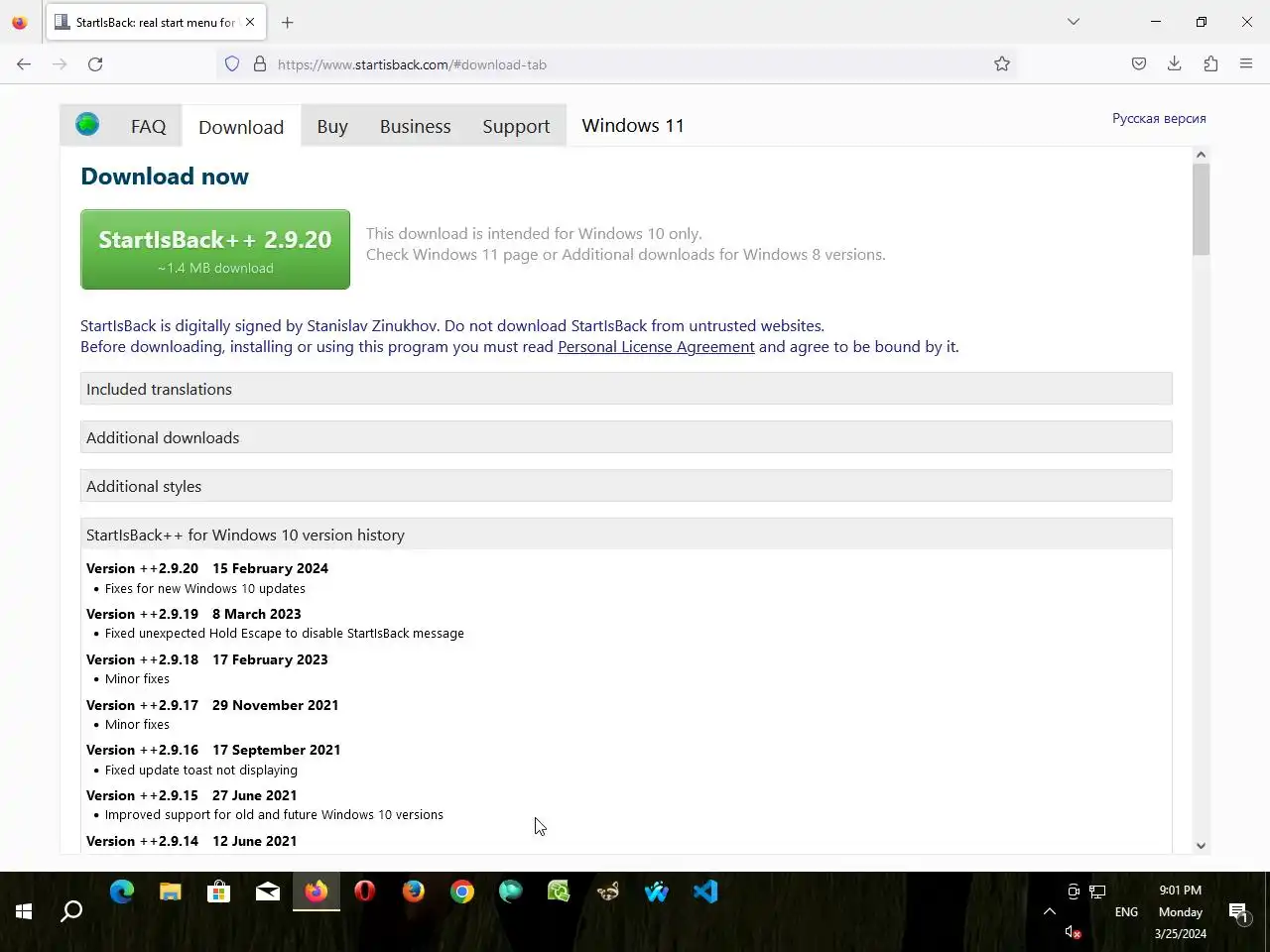Select the Download tab
This screenshot has width=1270, height=952.
tap(241, 127)
